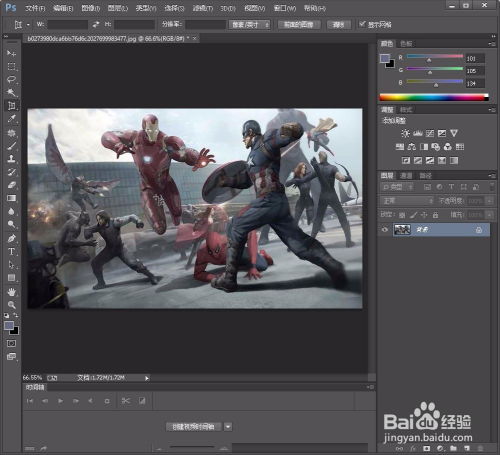This screenshot has width=500, height=455.
Task: Select the Dodge tool
Action: click(11, 224)
